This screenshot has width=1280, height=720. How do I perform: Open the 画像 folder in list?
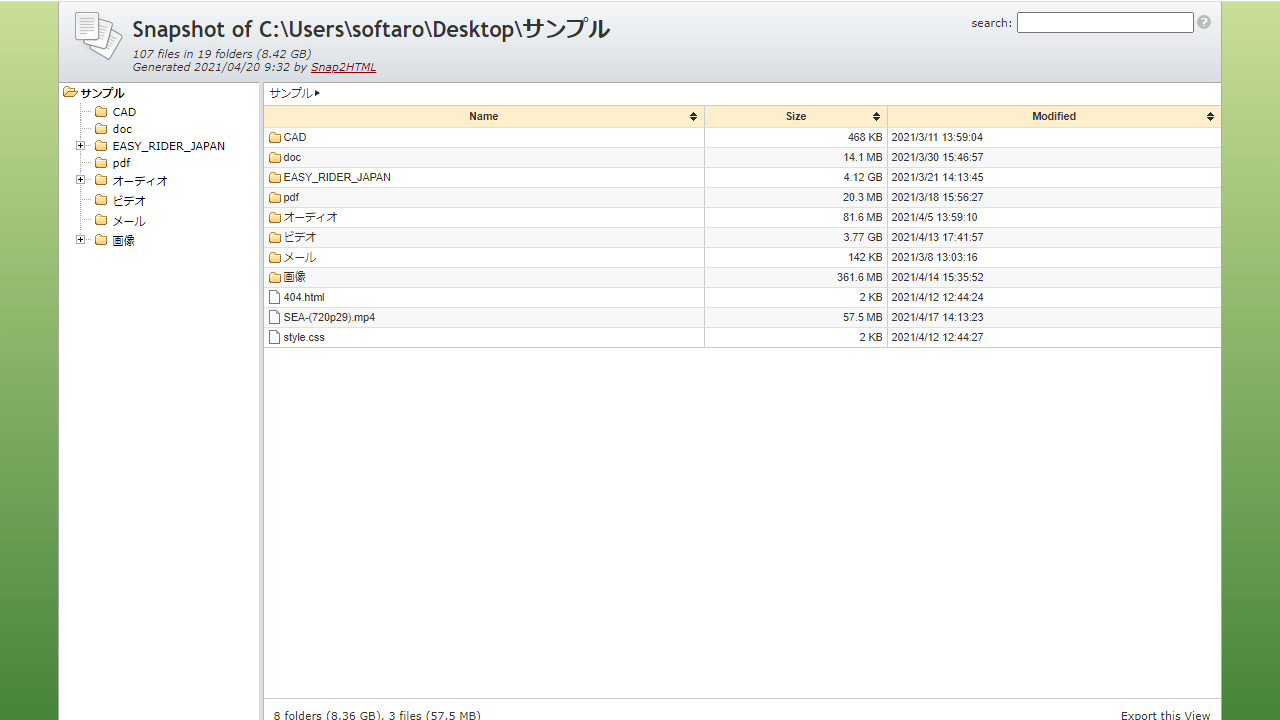294,277
